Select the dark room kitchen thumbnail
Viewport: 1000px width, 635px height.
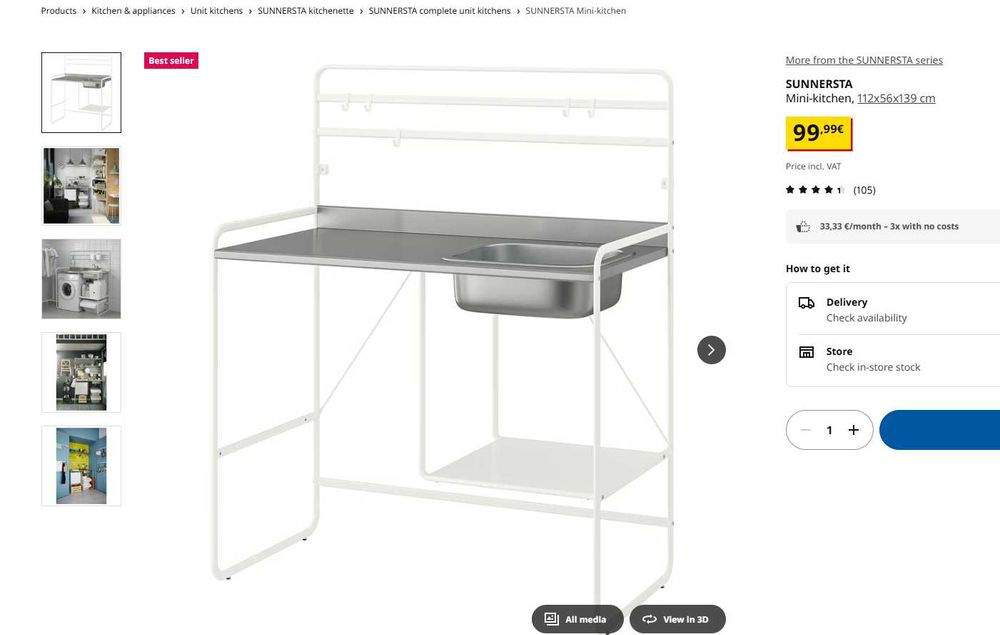[x=81, y=186]
